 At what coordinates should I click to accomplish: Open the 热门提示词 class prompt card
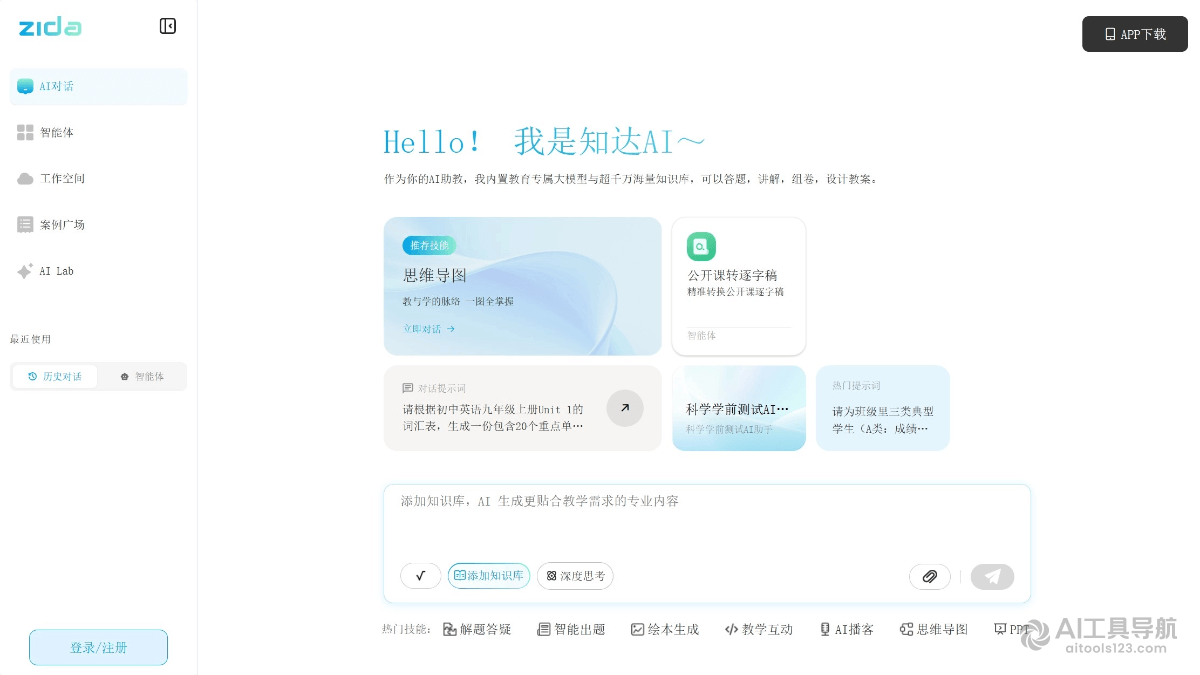click(x=883, y=408)
